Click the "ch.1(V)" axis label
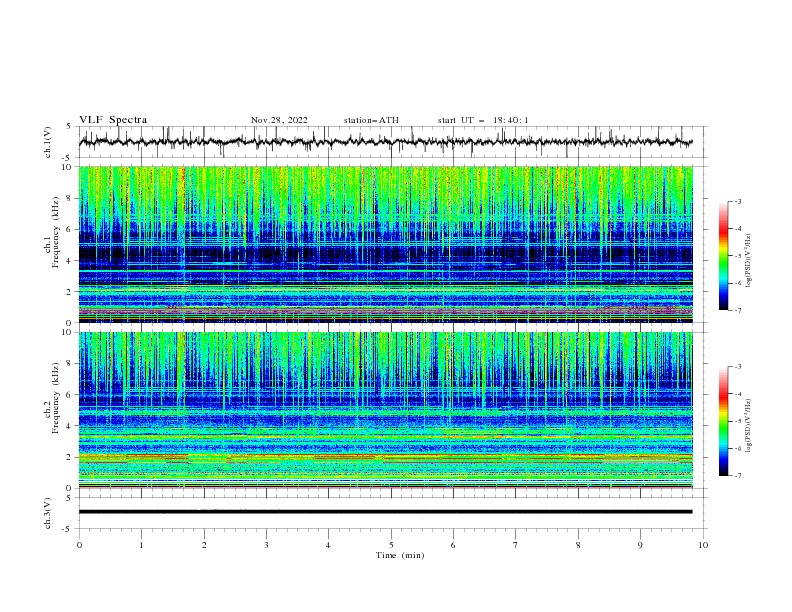Viewport: 792px width, 612px height. [48, 142]
